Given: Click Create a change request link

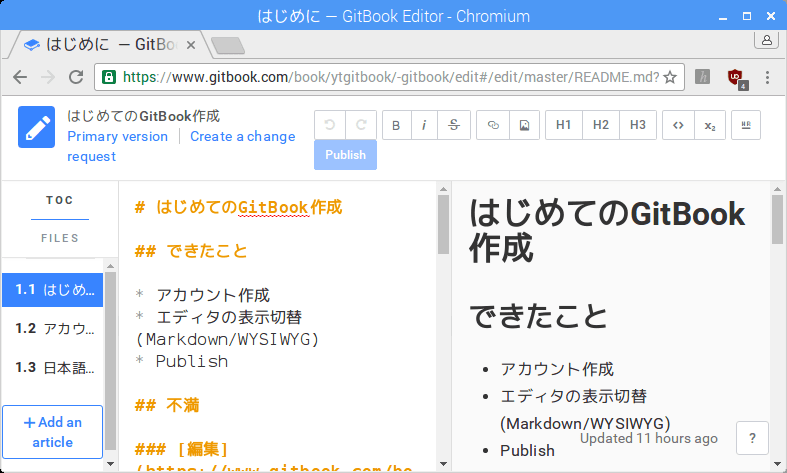Looking at the screenshot, I should coord(181,147).
